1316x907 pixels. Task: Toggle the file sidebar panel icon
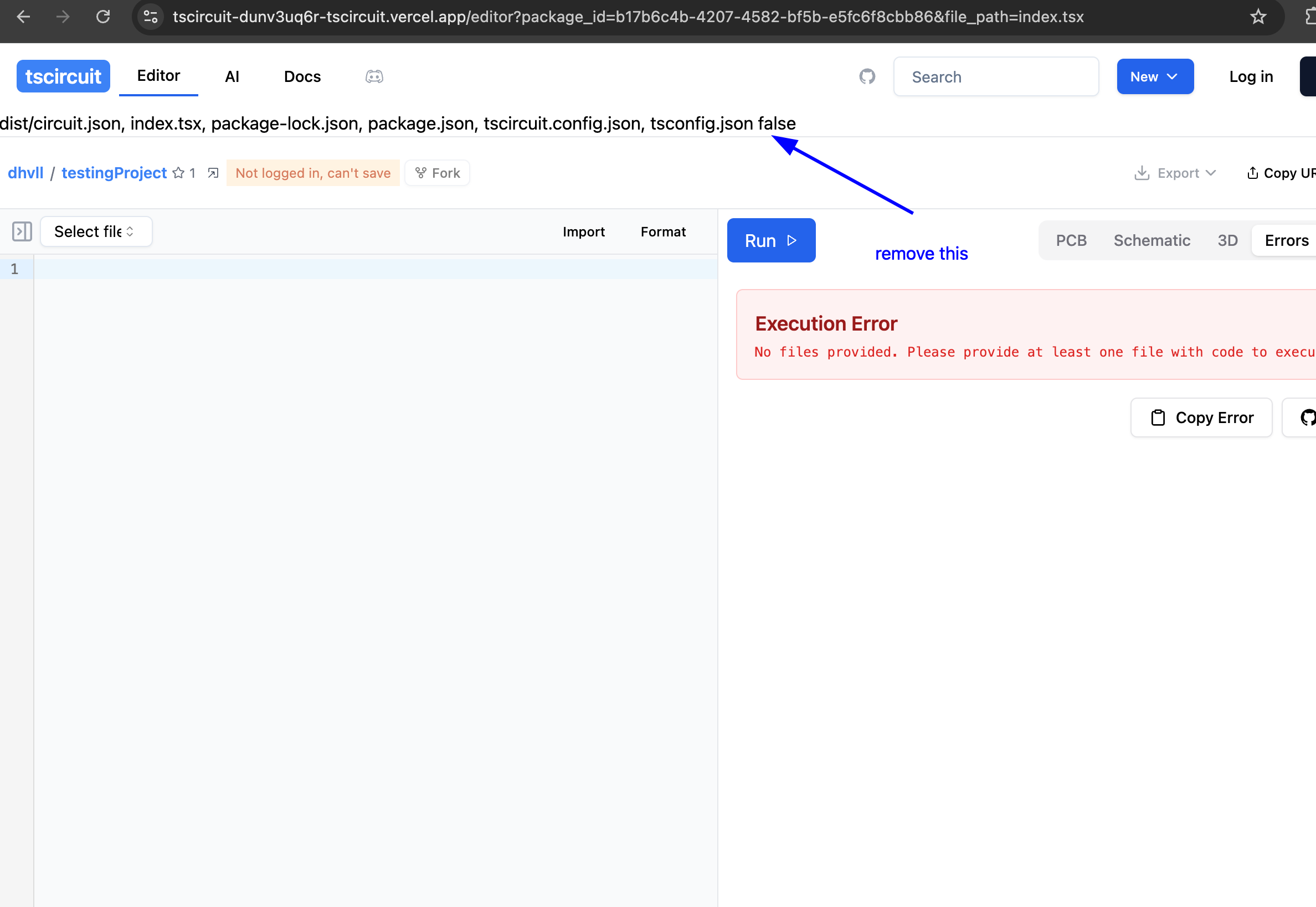coord(22,232)
